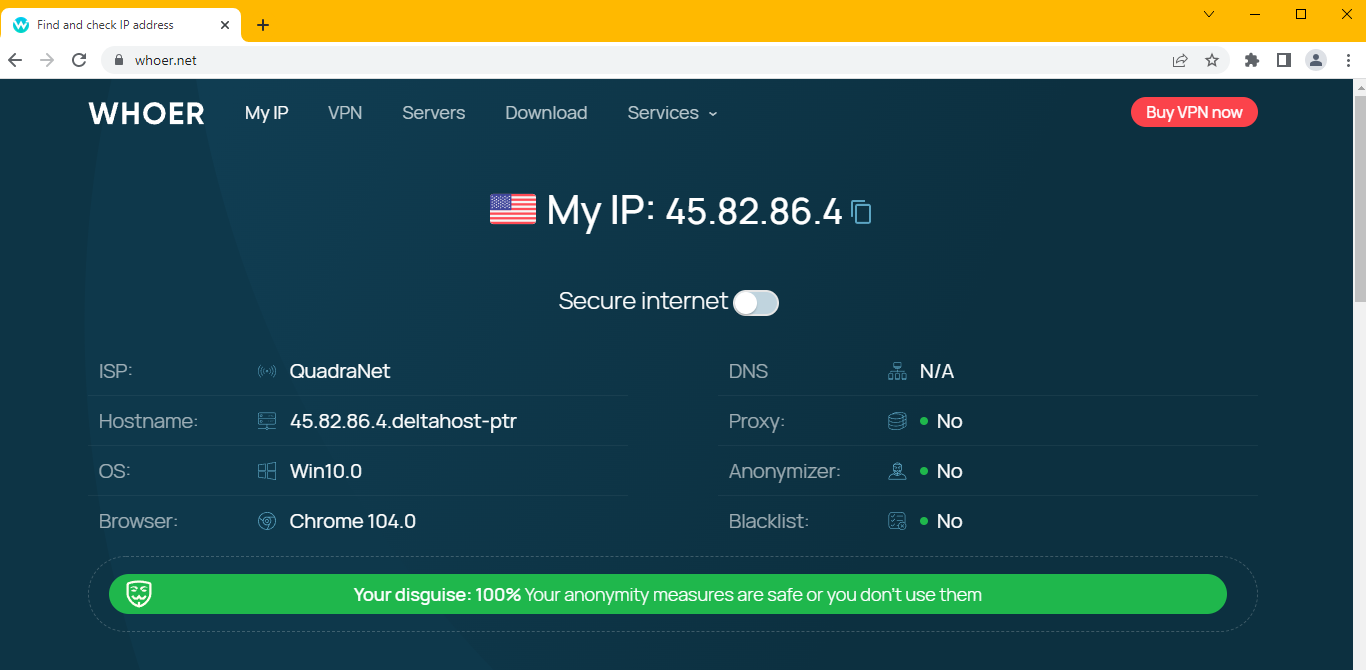
Task: Click the whoer favicon on the tab
Action: (21, 25)
